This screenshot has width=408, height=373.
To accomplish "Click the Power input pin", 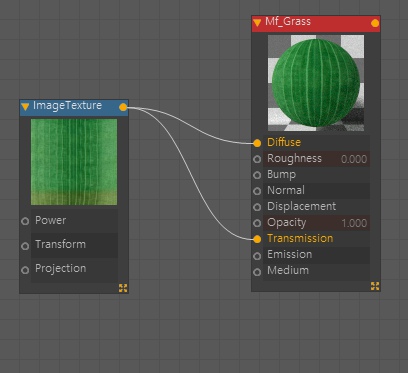I will tap(25, 221).
